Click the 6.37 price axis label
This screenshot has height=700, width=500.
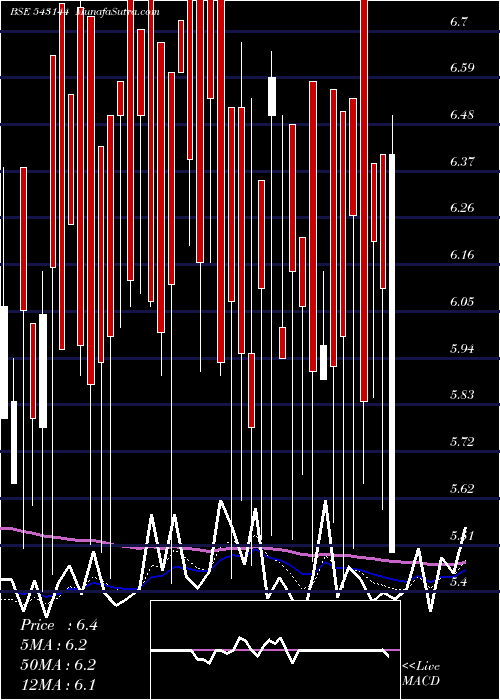[462, 162]
